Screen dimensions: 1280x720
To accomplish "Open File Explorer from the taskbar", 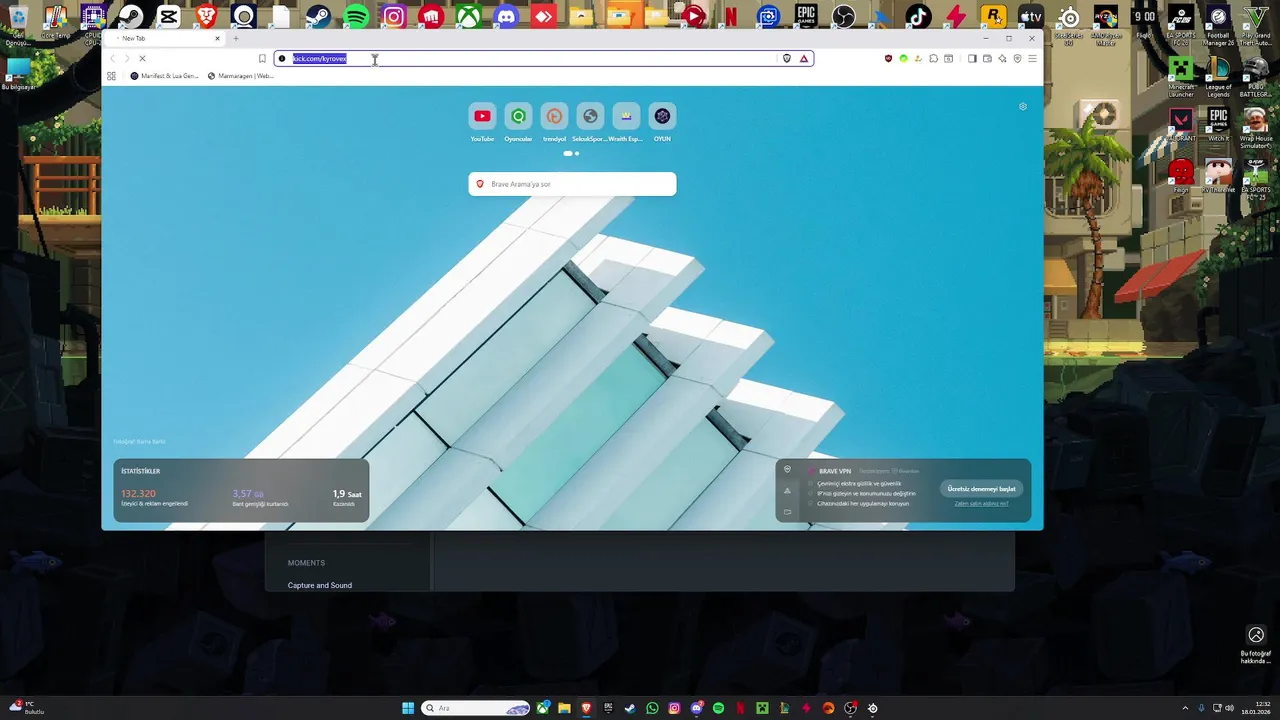I will click(564, 708).
